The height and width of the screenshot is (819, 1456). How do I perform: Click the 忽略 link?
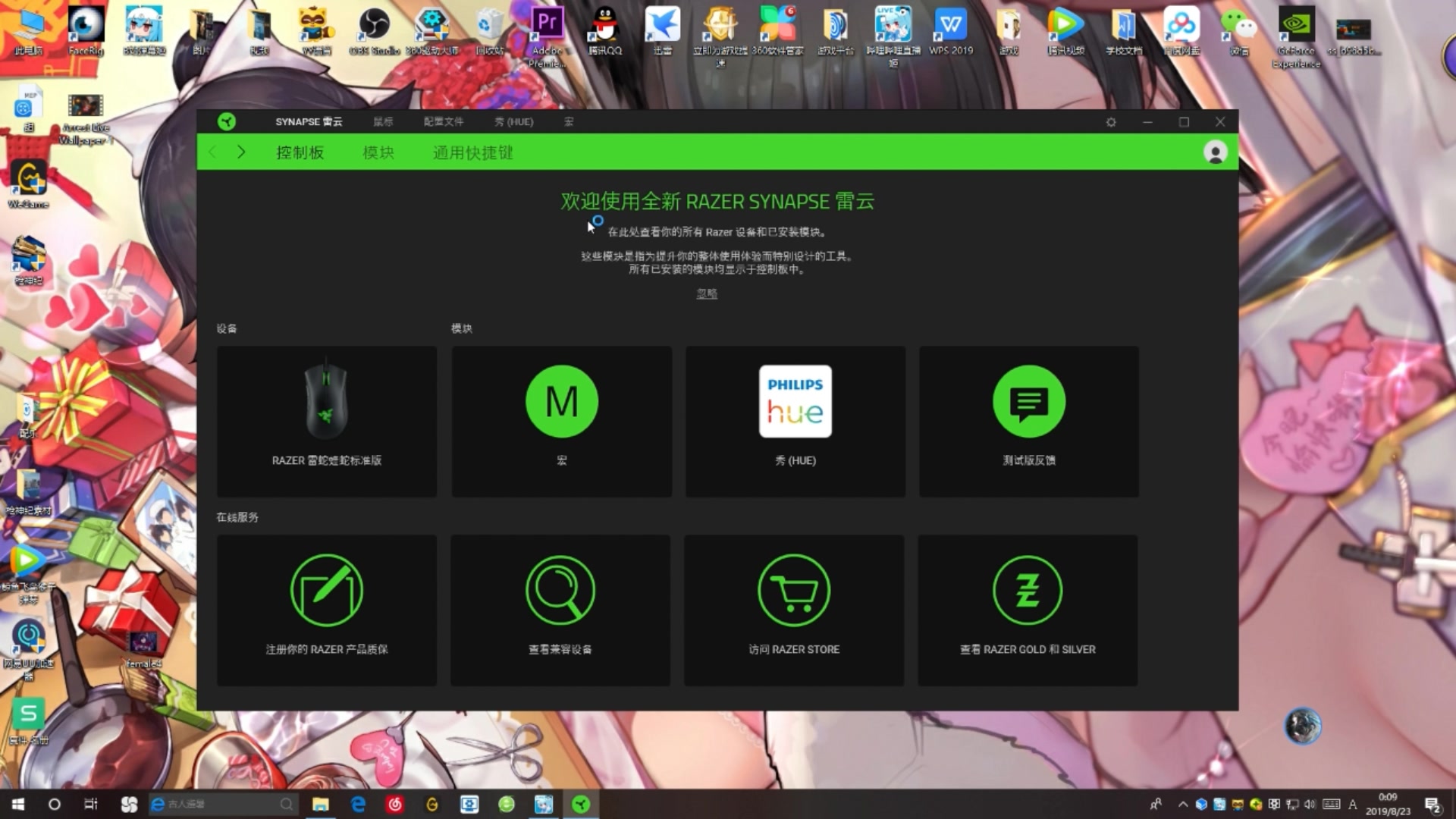tap(707, 293)
